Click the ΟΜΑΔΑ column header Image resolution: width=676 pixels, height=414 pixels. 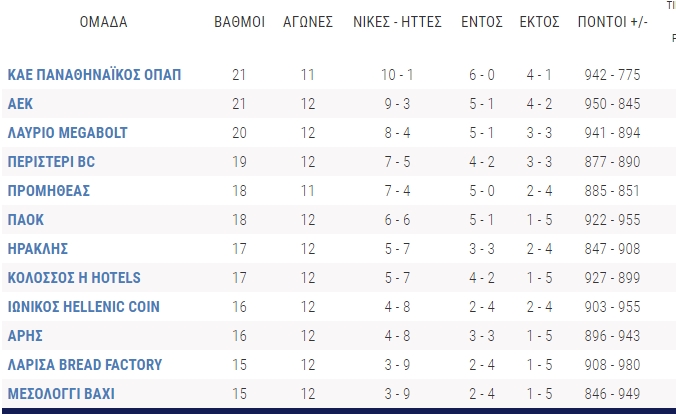(103, 22)
